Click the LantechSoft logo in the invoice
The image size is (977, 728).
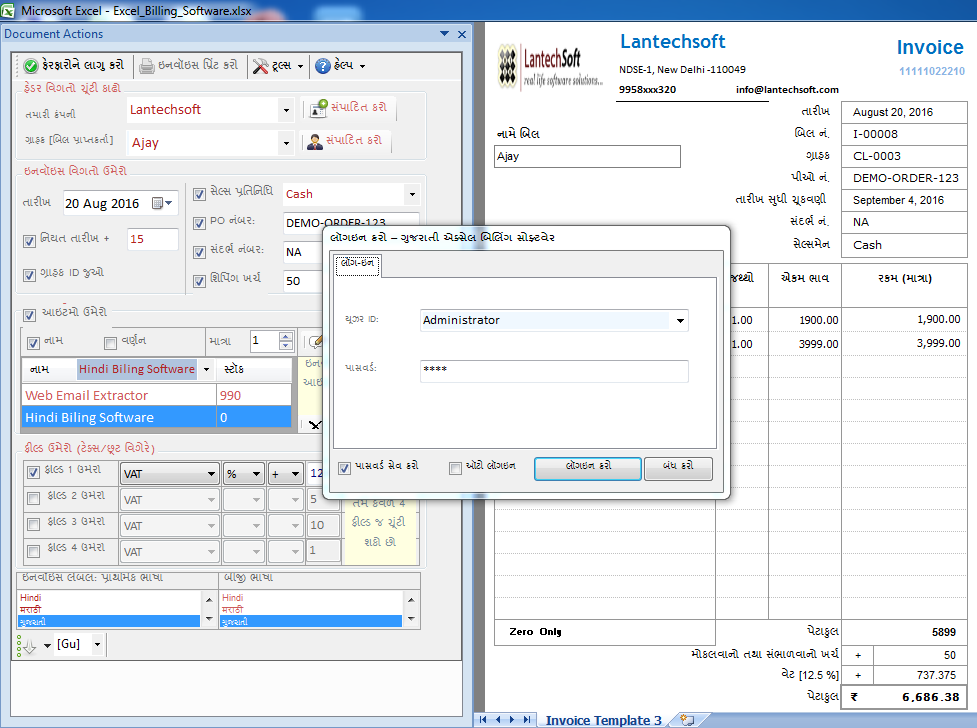pos(550,67)
